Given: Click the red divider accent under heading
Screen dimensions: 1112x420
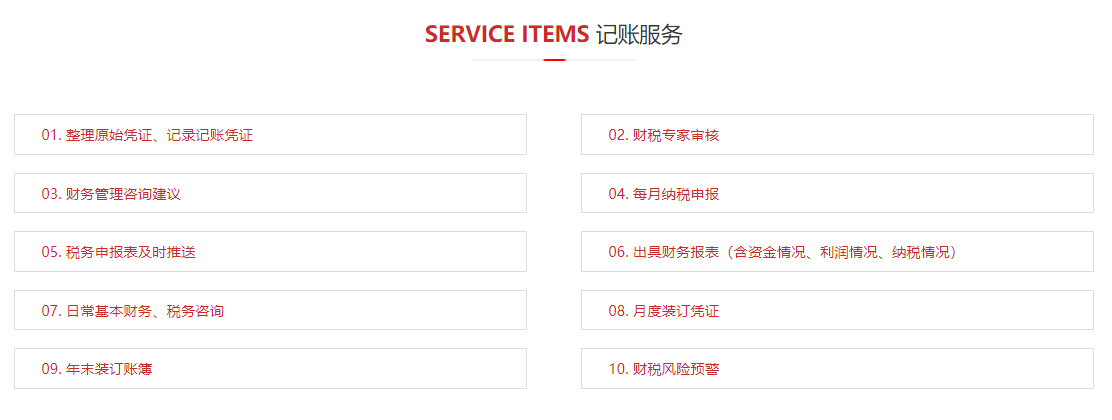Looking at the screenshot, I should 554,60.
